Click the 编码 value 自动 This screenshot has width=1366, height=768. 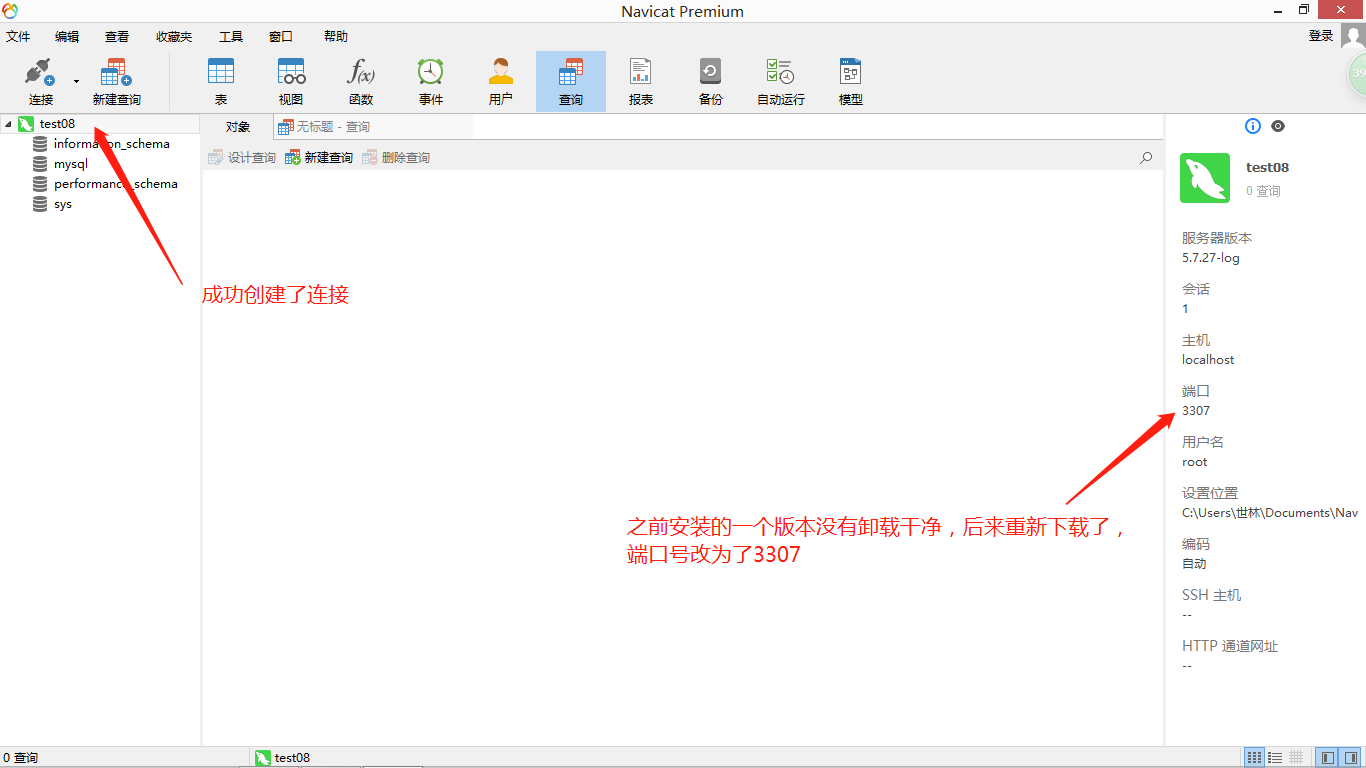point(1194,564)
